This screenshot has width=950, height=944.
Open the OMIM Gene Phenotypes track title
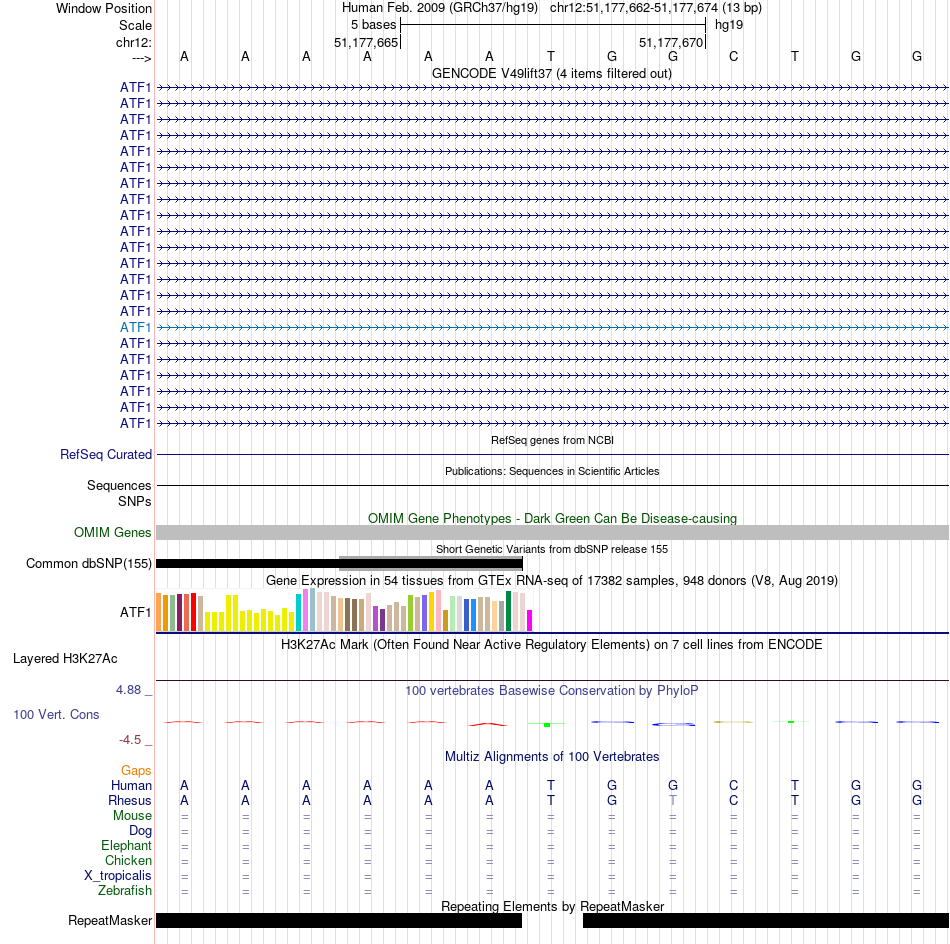click(x=552, y=518)
